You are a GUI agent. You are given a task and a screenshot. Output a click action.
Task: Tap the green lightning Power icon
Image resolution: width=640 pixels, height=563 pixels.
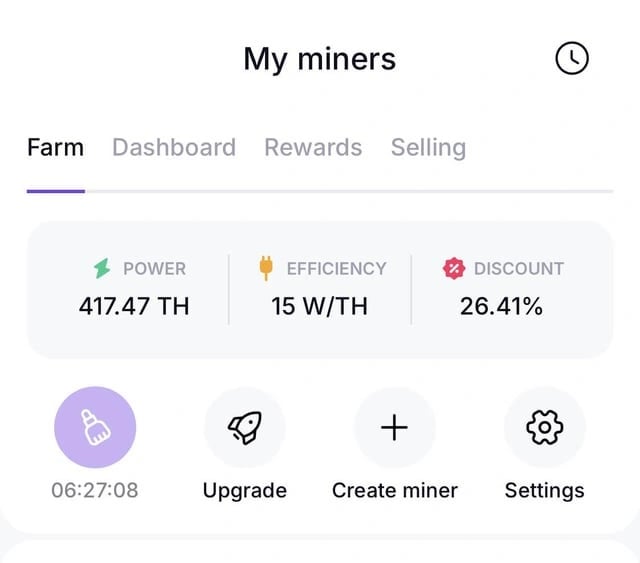pos(102,268)
